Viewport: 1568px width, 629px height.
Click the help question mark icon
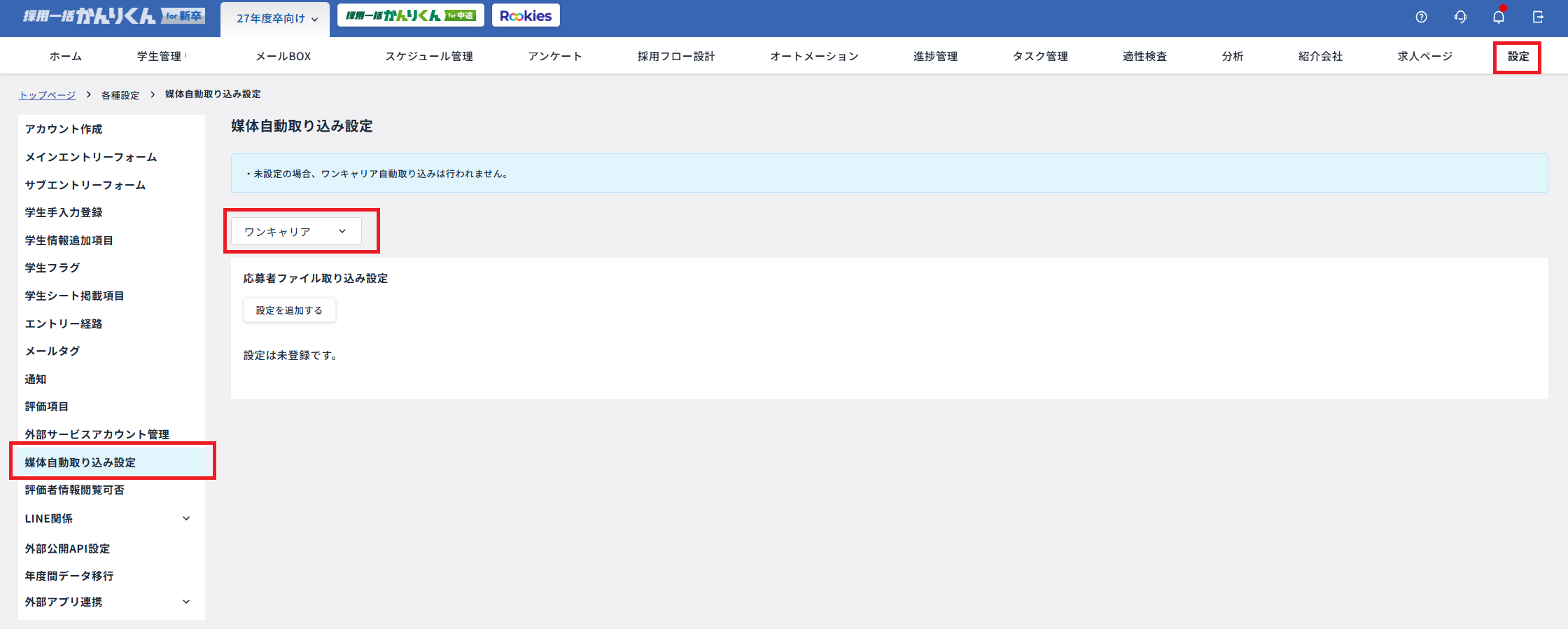(1421, 17)
